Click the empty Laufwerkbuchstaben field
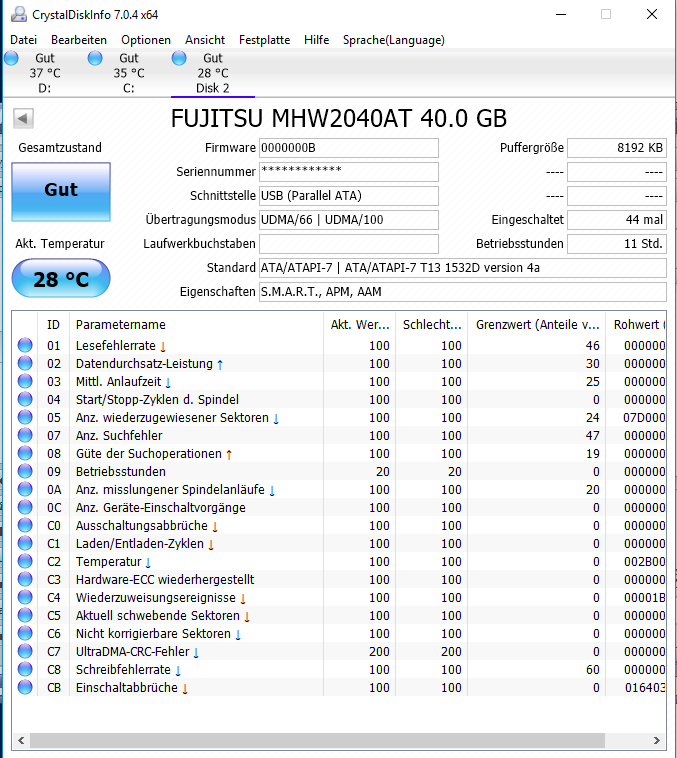This screenshot has width=677, height=758. (349, 244)
